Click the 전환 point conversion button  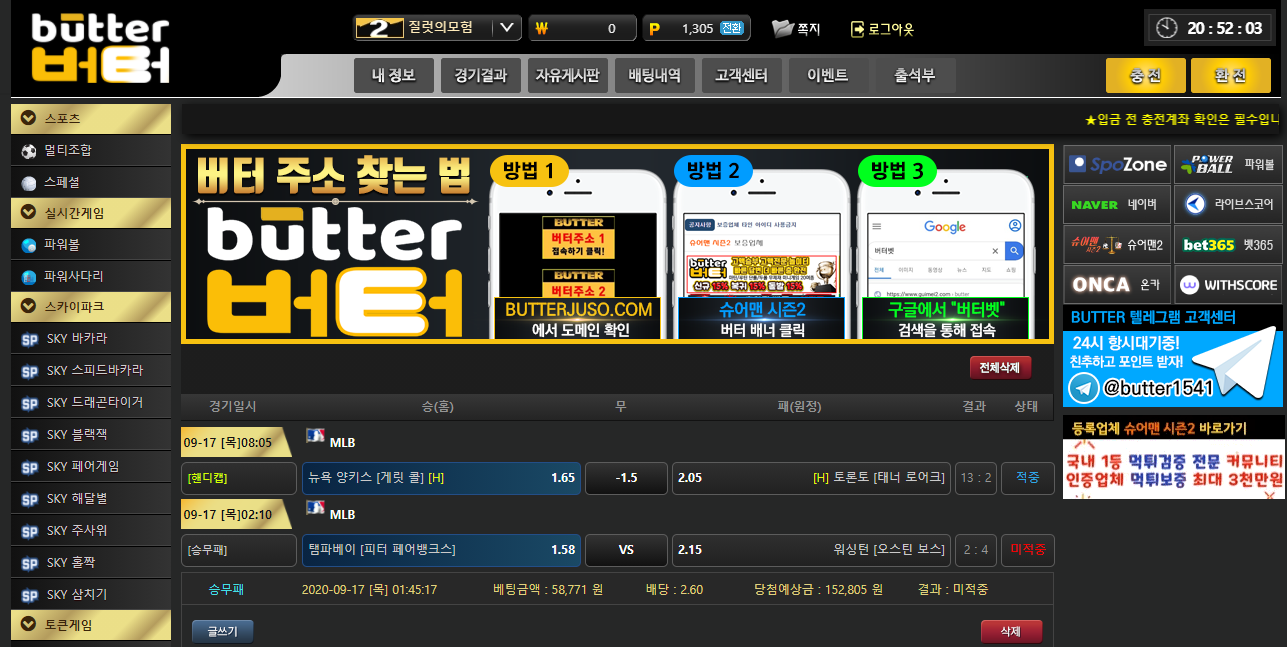tap(731, 28)
